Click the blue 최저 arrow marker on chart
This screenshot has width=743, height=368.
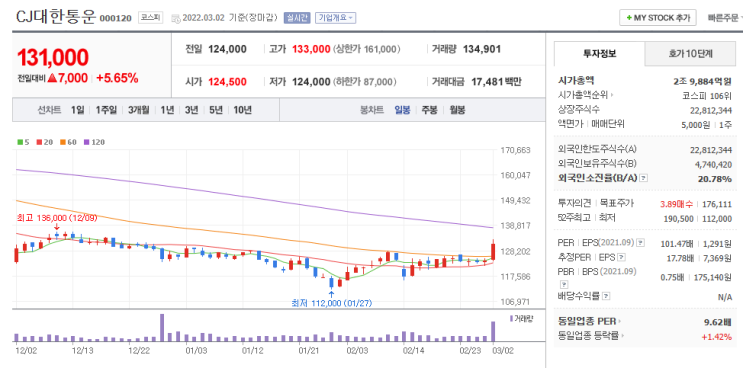pos(331,293)
